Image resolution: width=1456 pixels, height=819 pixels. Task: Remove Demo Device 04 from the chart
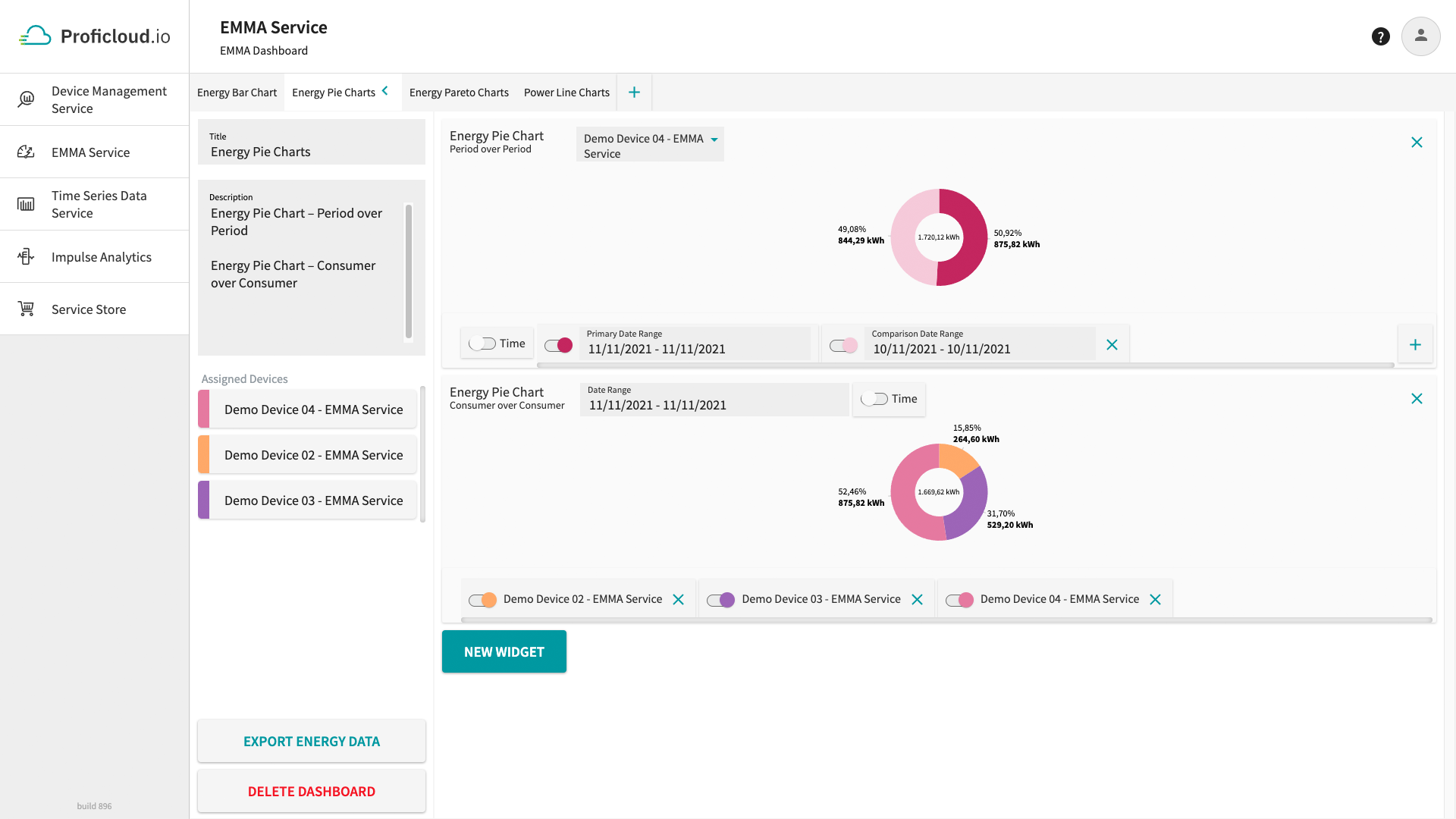pyautogui.click(x=1155, y=600)
